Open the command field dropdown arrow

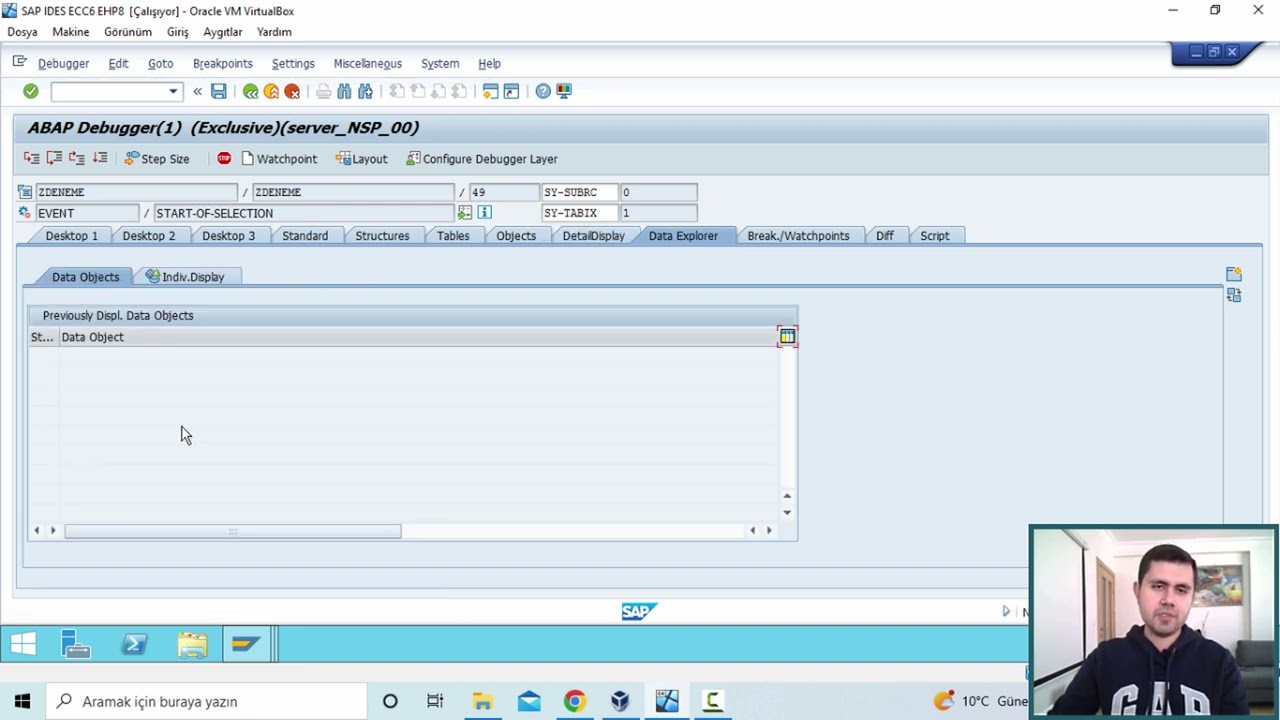tap(173, 92)
